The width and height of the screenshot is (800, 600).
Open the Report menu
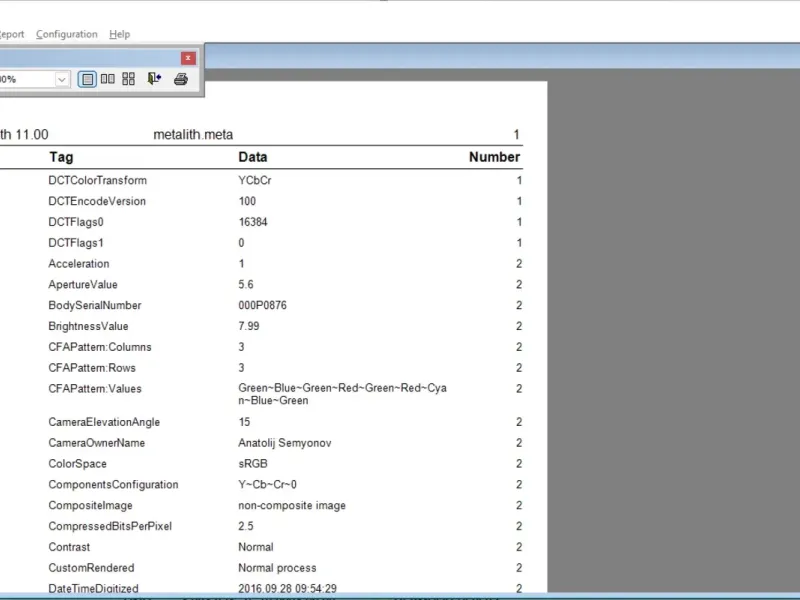pyautogui.click(x=11, y=34)
